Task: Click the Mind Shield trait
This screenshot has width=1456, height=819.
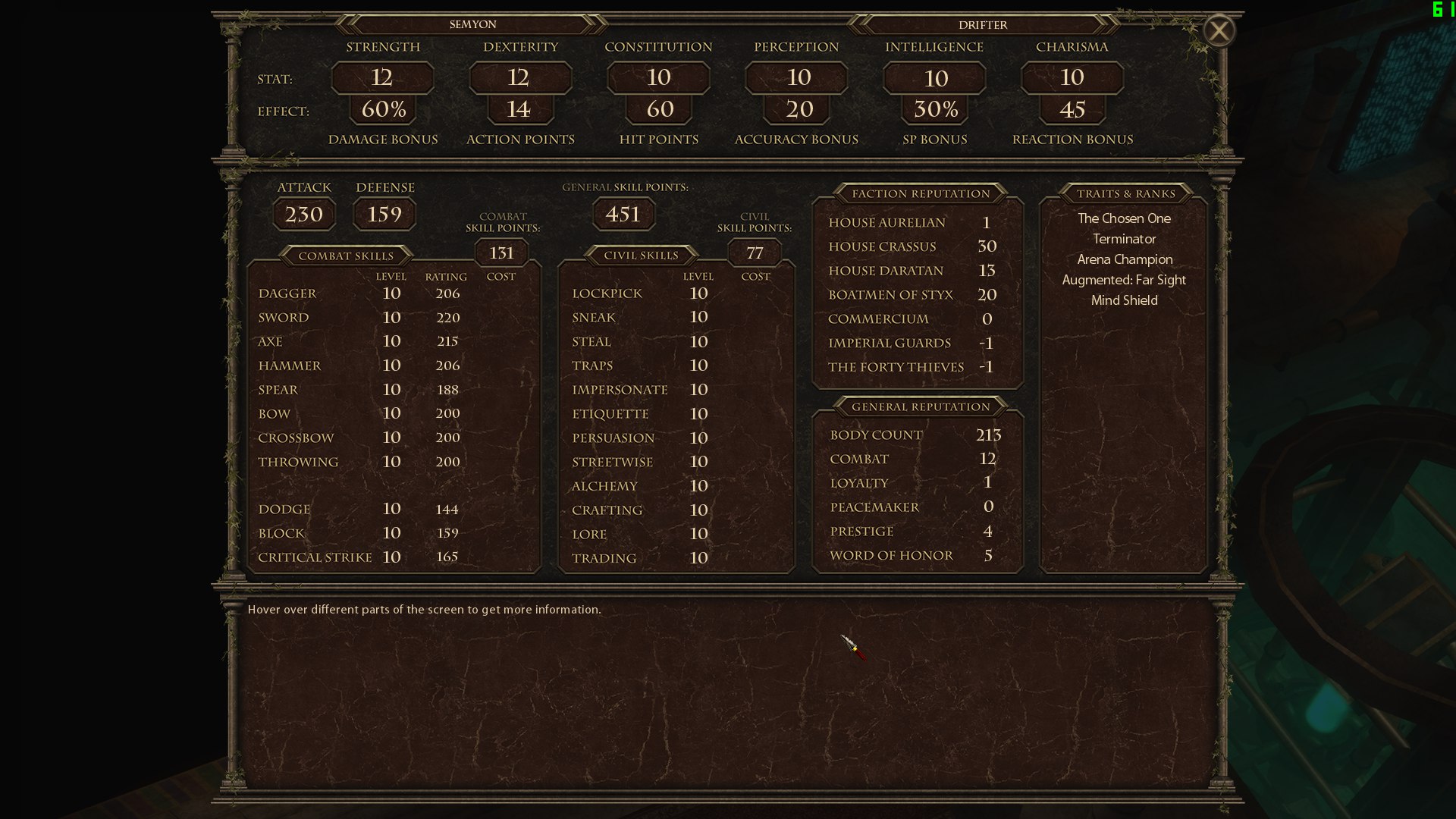Action: 1124,300
